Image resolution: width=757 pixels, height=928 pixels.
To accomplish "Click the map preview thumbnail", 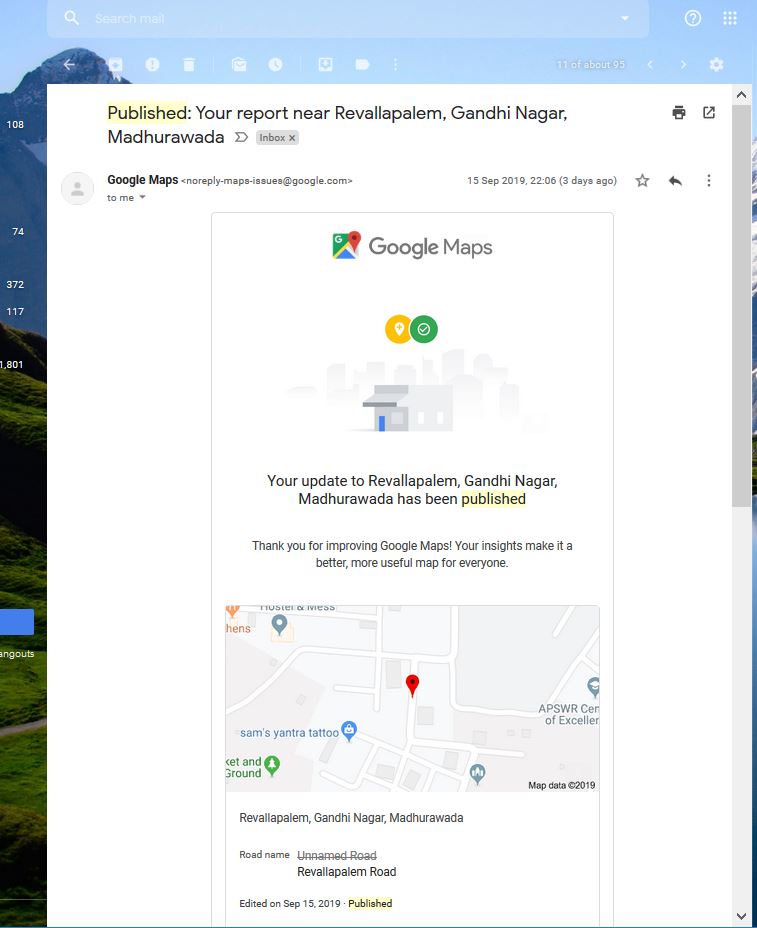I will tap(412, 698).
